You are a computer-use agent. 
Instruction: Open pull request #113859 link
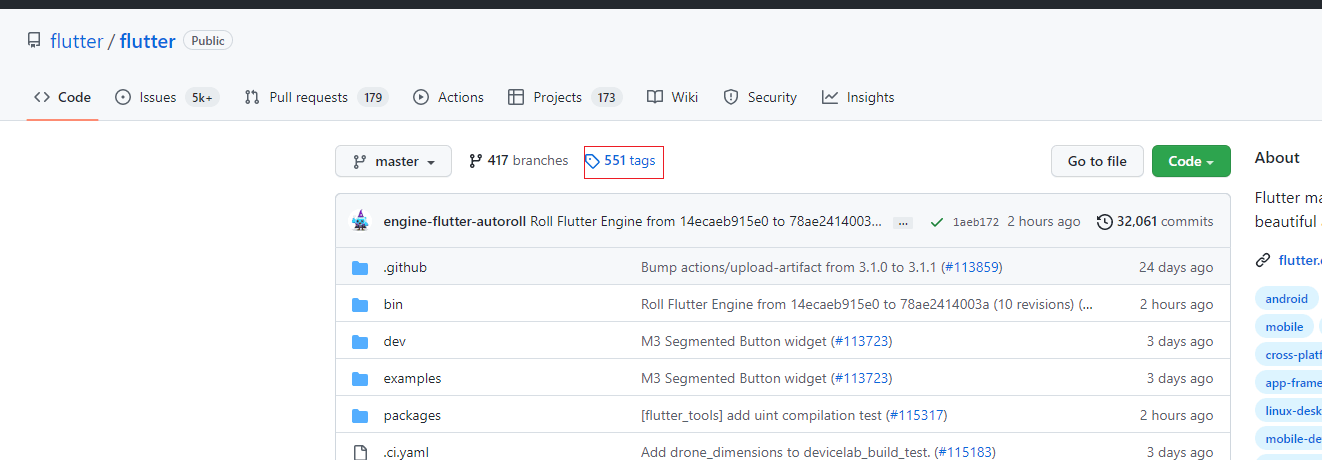(970, 267)
